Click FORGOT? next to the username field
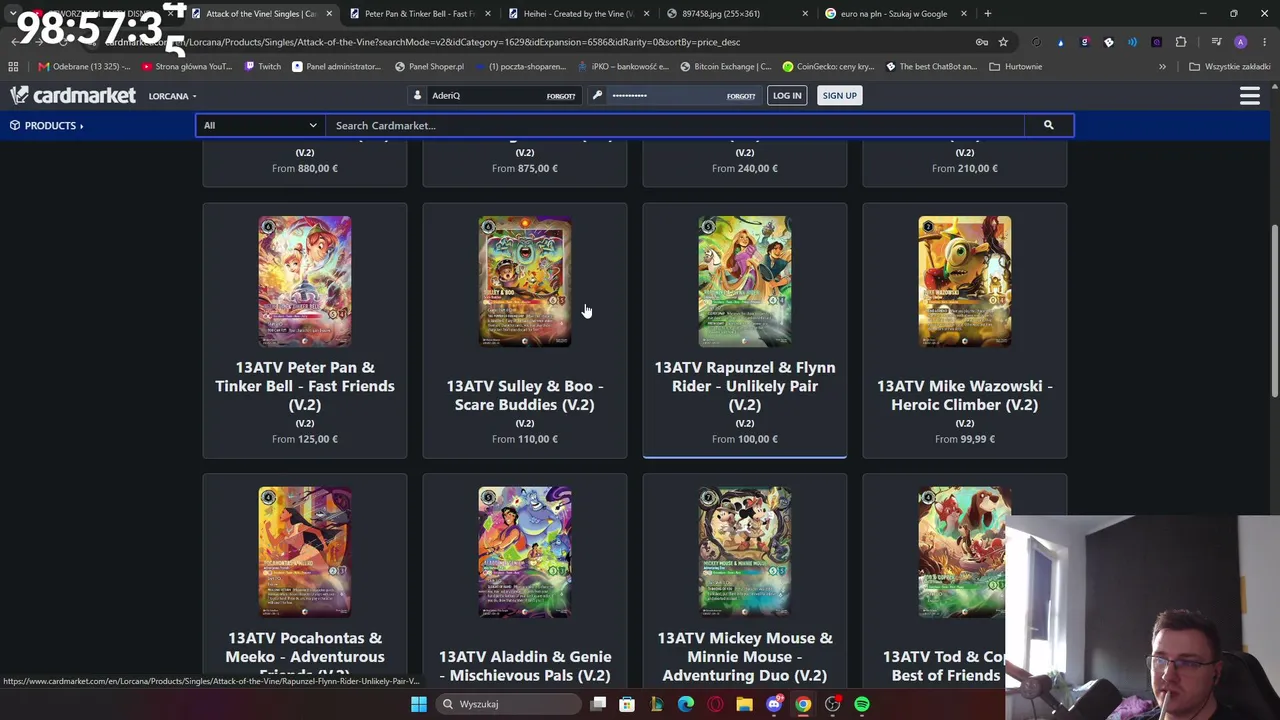The height and width of the screenshot is (720, 1280). [561, 96]
